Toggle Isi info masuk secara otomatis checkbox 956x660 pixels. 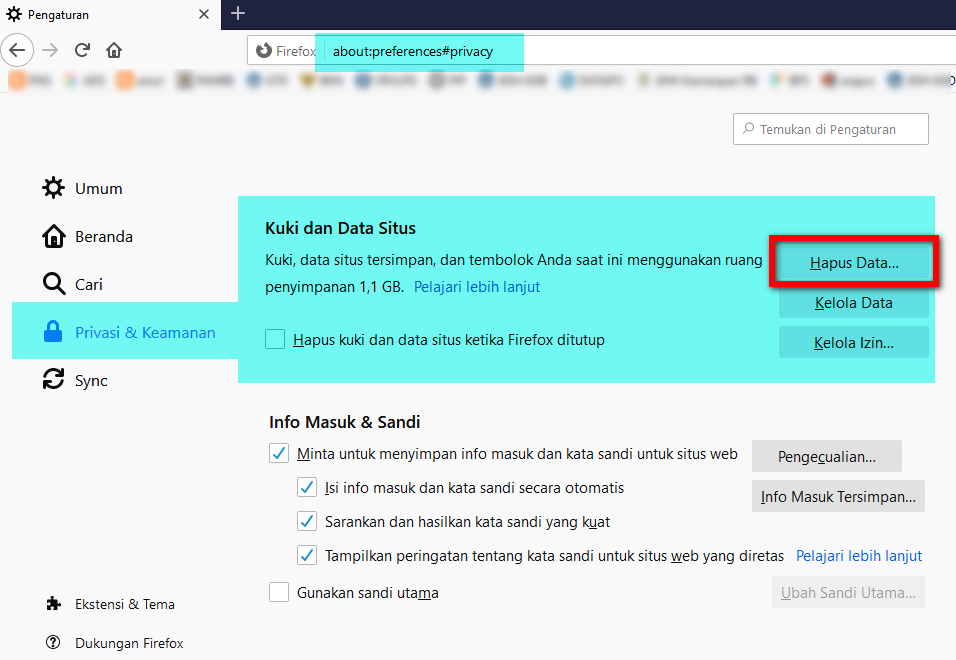click(307, 488)
